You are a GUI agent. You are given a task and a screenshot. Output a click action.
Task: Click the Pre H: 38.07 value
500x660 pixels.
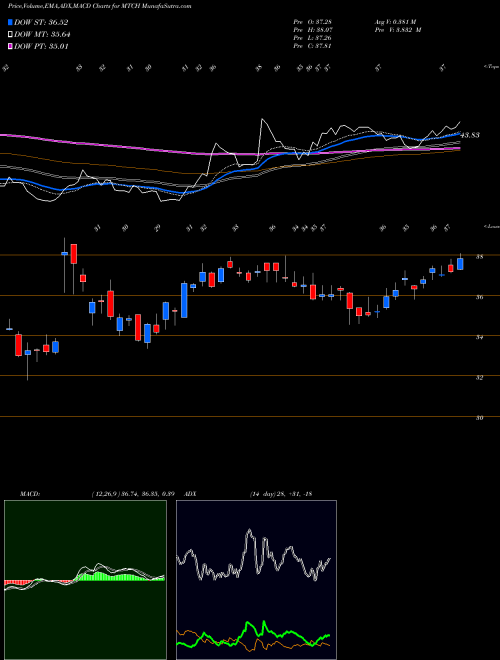click(x=312, y=30)
